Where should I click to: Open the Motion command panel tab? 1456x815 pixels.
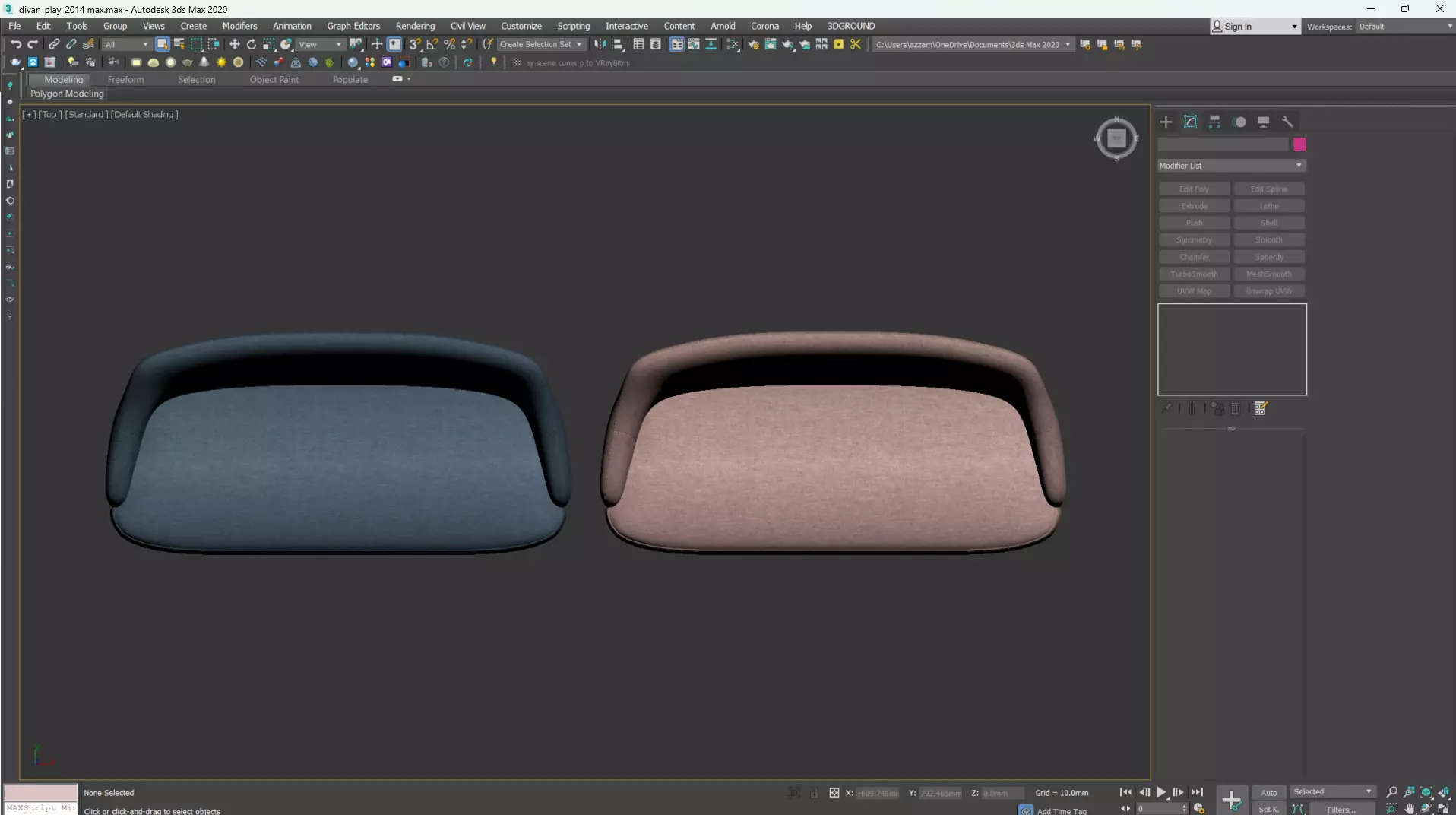(x=1239, y=122)
